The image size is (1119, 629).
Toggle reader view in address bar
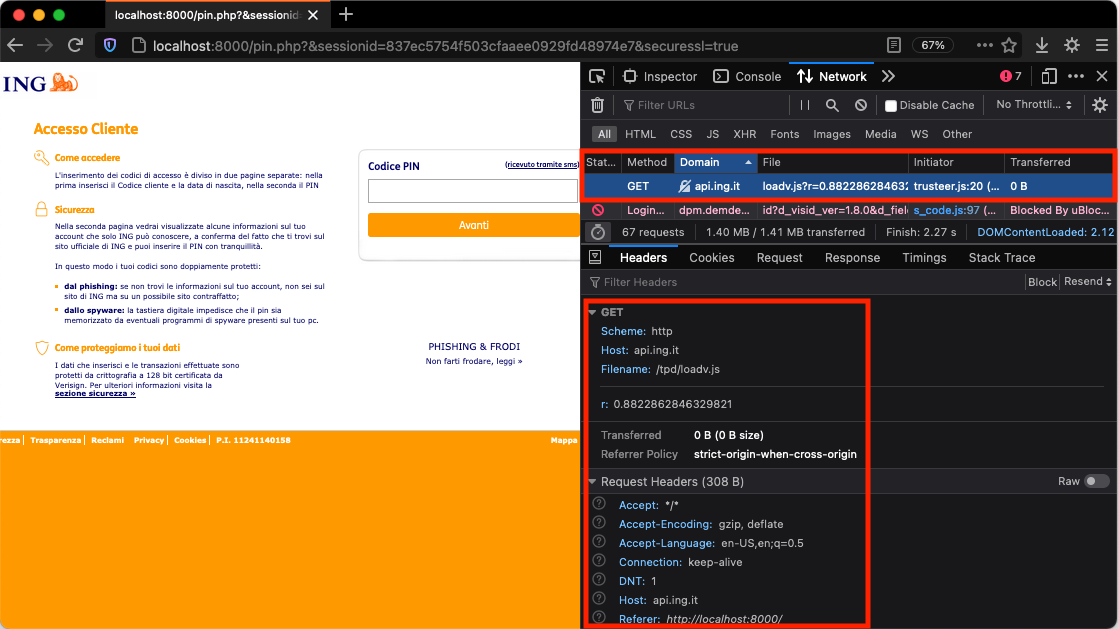tap(893, 46)
